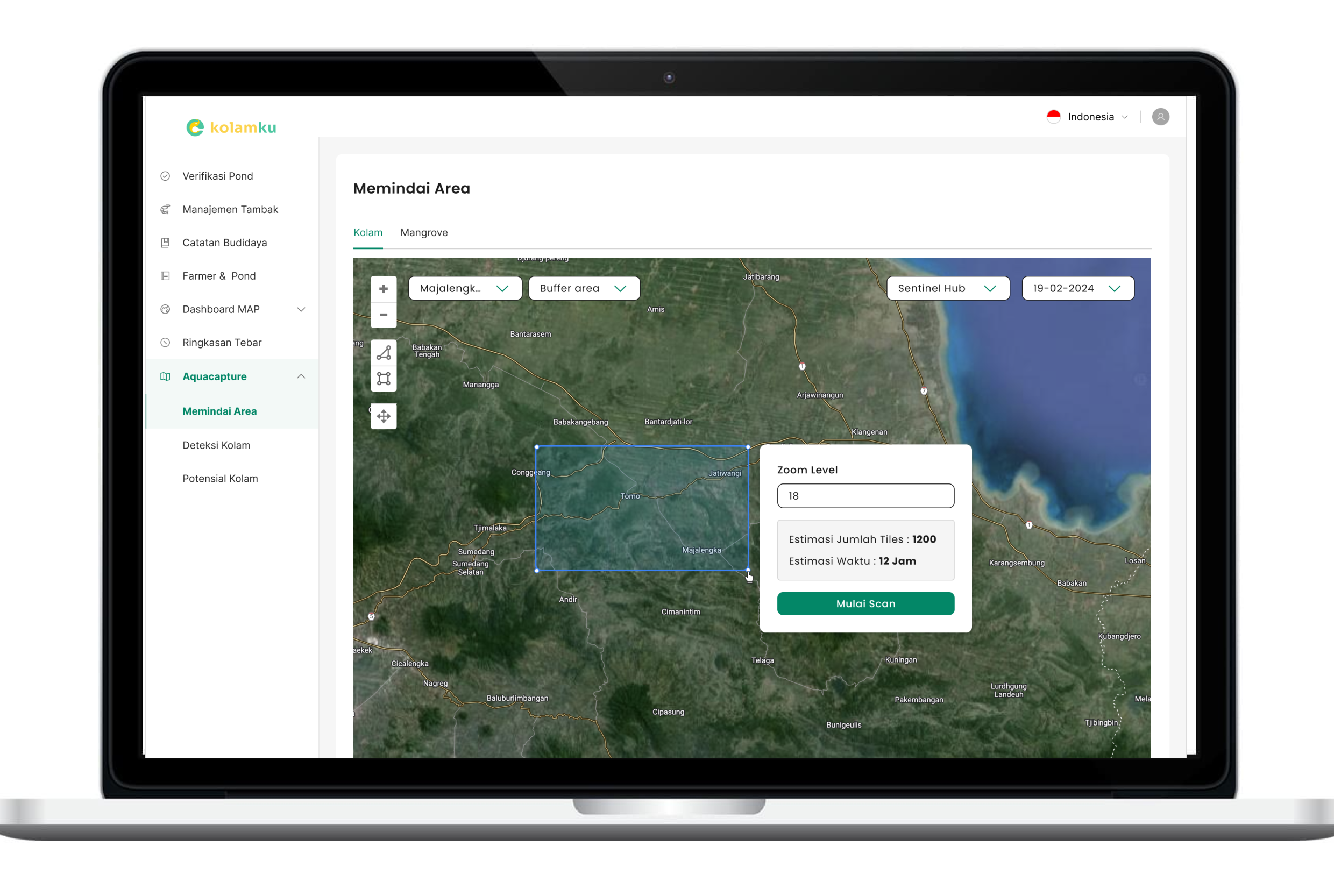
Task: Switch to the Mangrove tab
Action: 423,231
